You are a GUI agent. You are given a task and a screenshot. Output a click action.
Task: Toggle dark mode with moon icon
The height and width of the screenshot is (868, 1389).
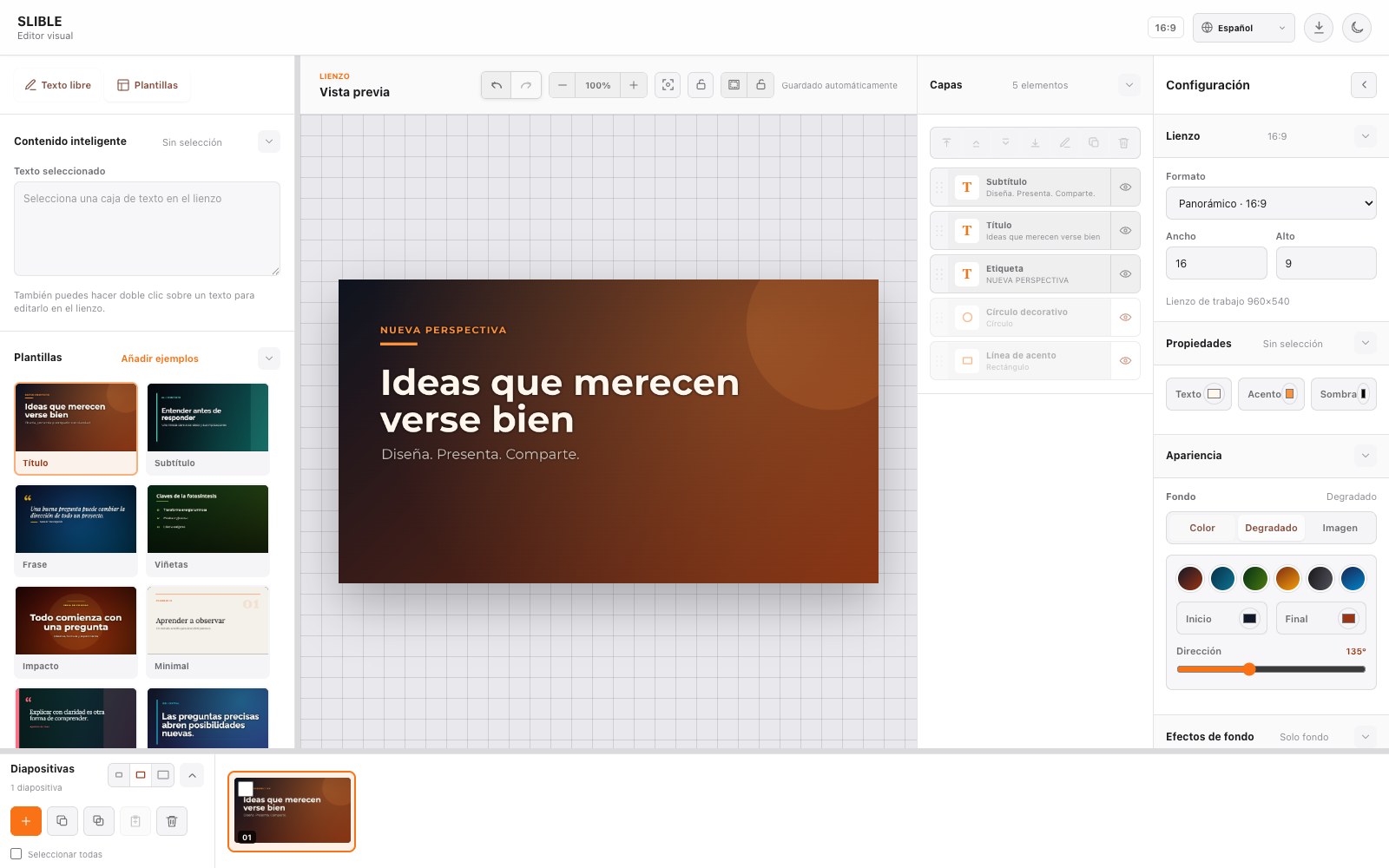(1357, 28)
